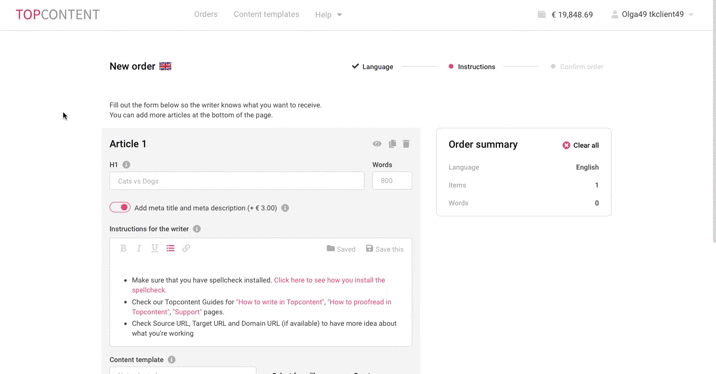Screen dimensions: 716x374
Task: Toggle bold formatting in the editor
Action: coord(123,248)
